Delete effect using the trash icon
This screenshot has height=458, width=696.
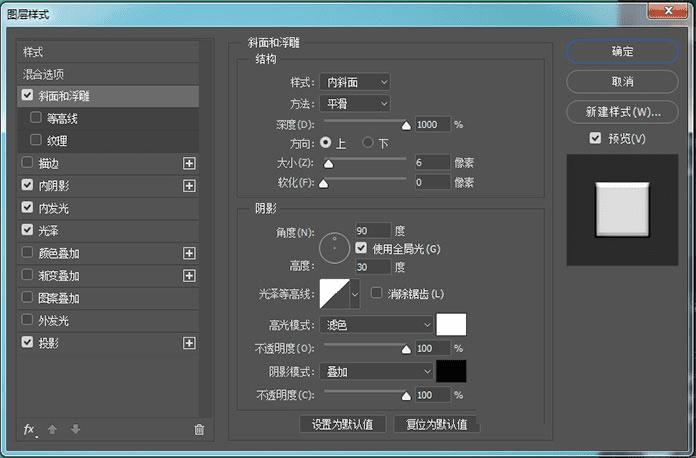tap(199, 430)
